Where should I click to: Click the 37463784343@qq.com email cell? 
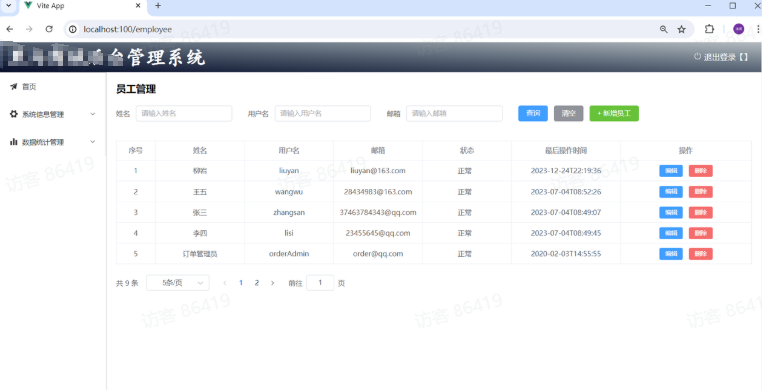[378, 212]
